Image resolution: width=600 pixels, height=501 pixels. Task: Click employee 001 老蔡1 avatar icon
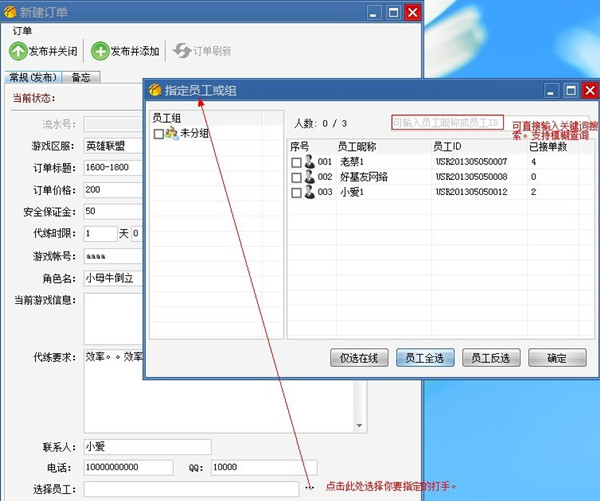pos(310,162)
